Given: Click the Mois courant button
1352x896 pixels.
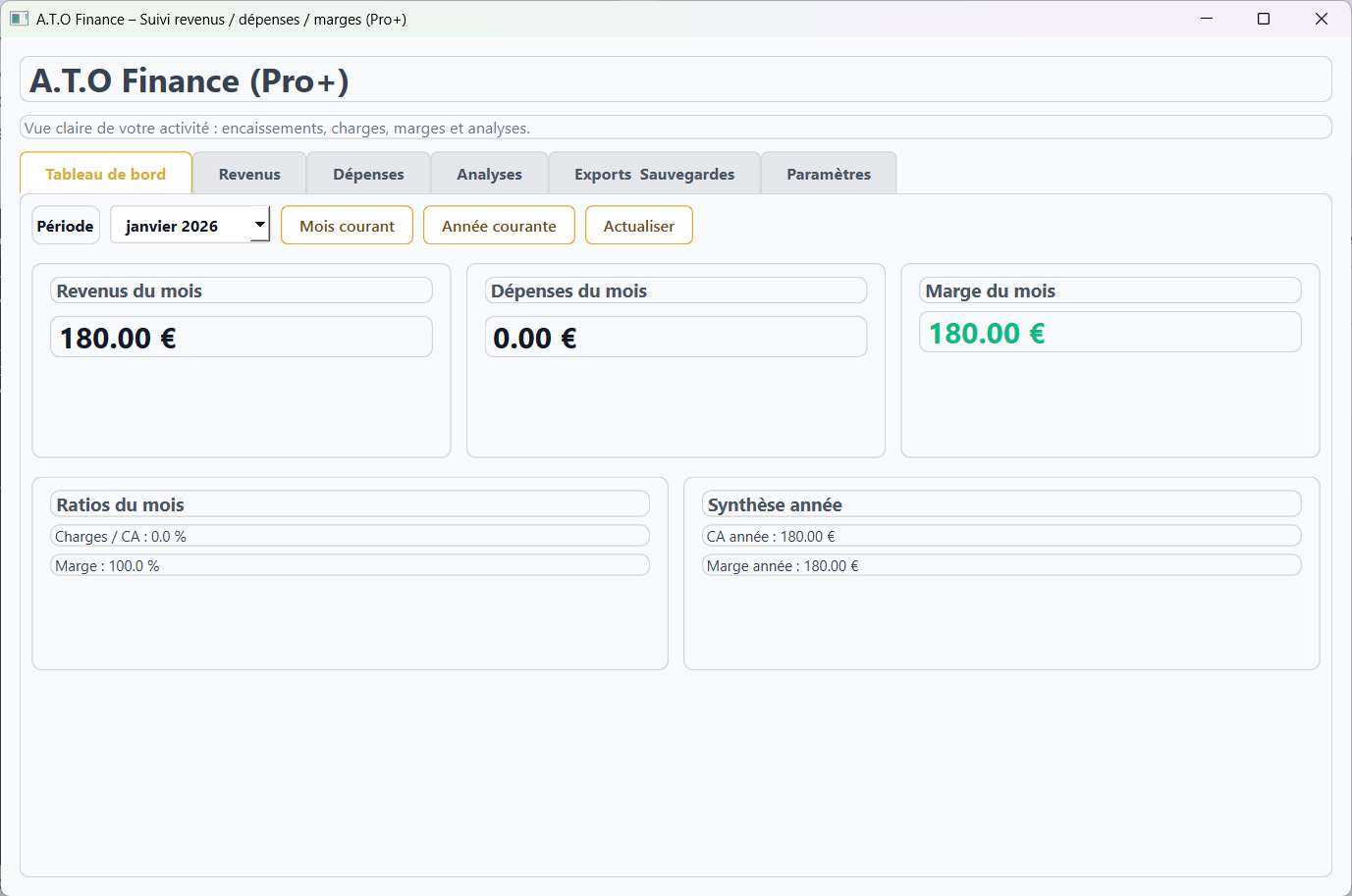Looking at the screenshot, I should 347,225.
